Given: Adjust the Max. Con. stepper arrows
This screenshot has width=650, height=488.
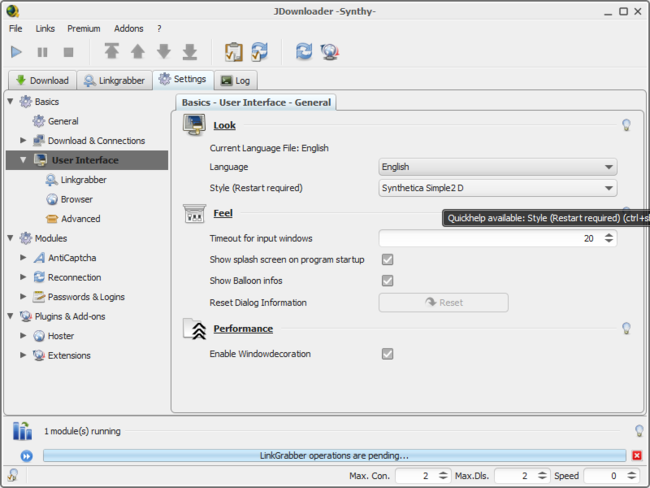Looking at the screenshot, I should pyautogui.click(x=443, y=476).
